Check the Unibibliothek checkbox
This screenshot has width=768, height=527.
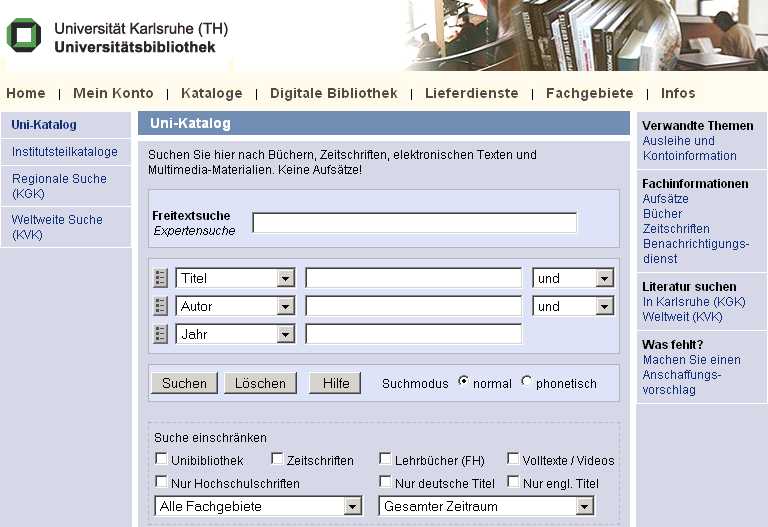(161, 458)
